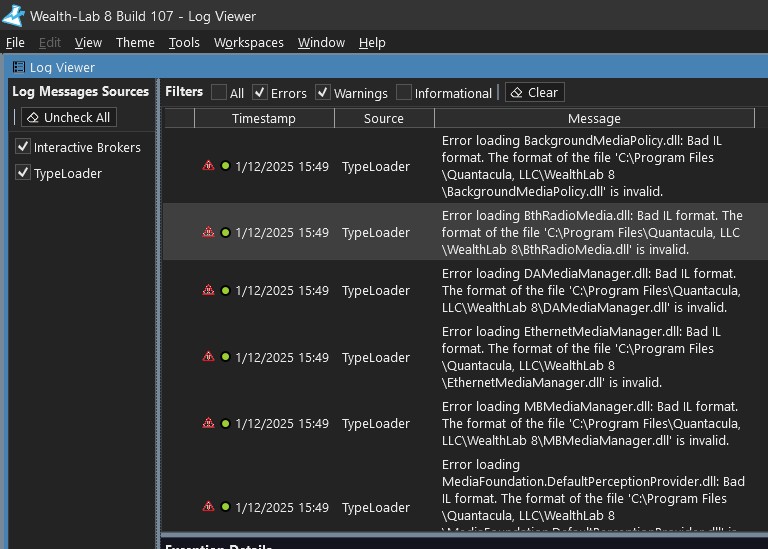Select the BthRadioMedia.dll error message row

click(592, 232)
